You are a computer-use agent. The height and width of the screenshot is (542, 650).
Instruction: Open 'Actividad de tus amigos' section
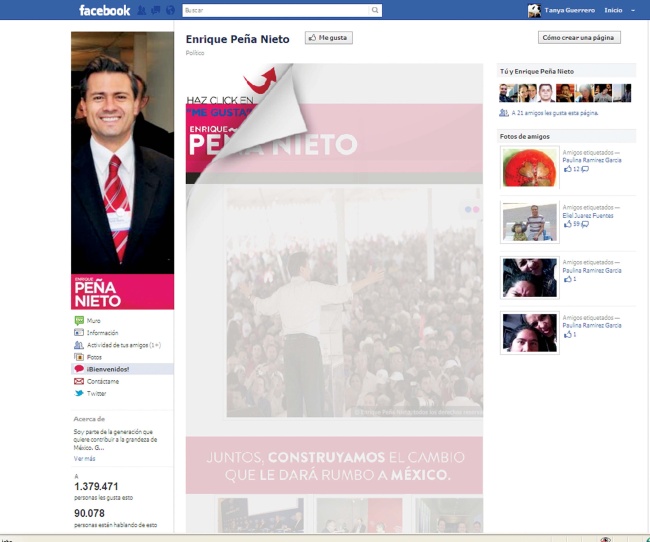[x=118, y=345]
